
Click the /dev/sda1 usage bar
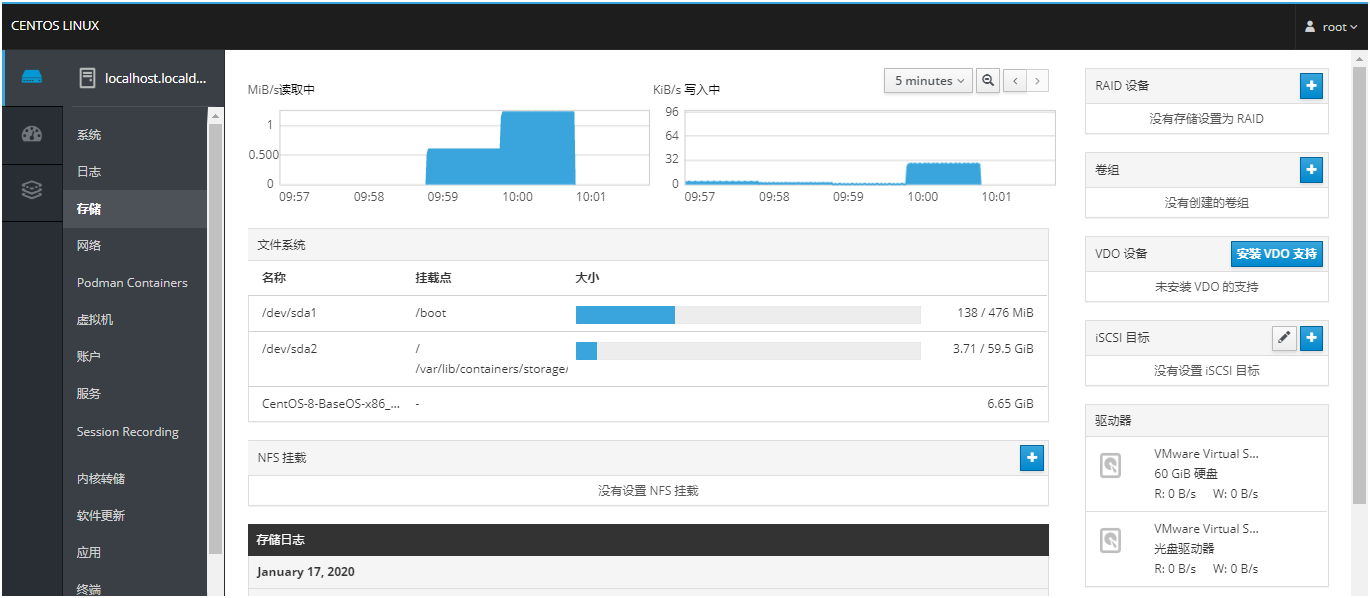coord(748,315)
